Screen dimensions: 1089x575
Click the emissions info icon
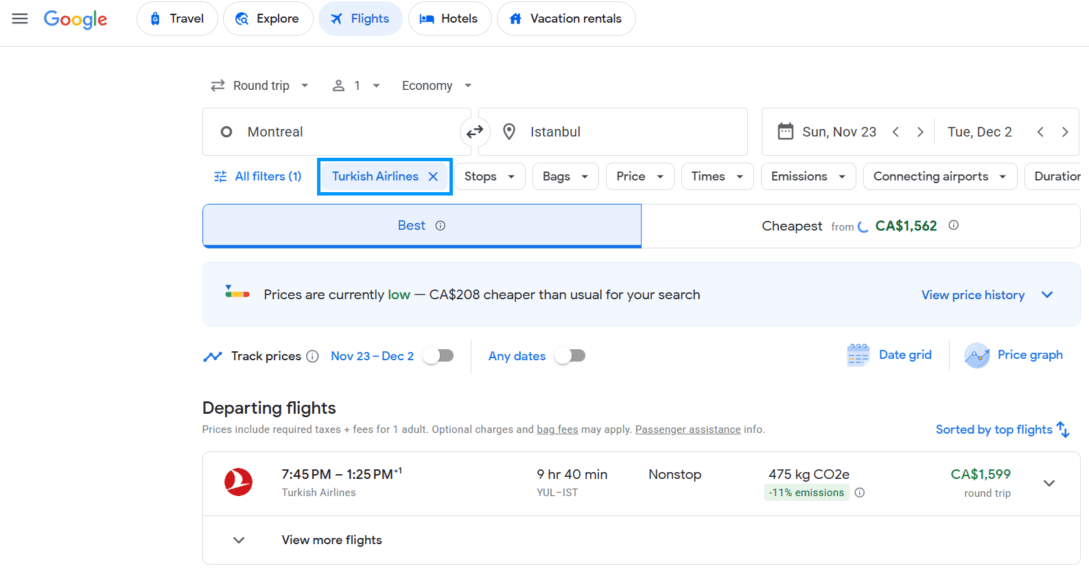pyautogui.click(x=860, y=492)
